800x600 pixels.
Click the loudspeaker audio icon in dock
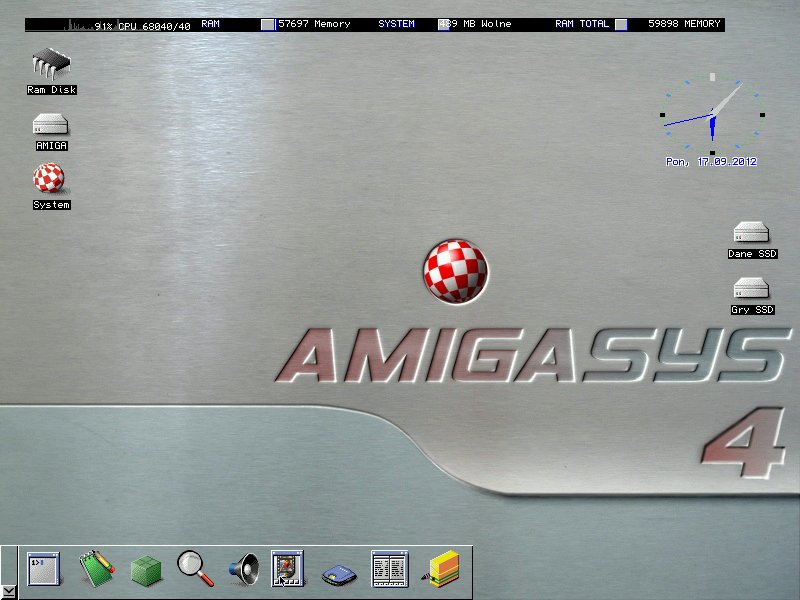(244, 569)
